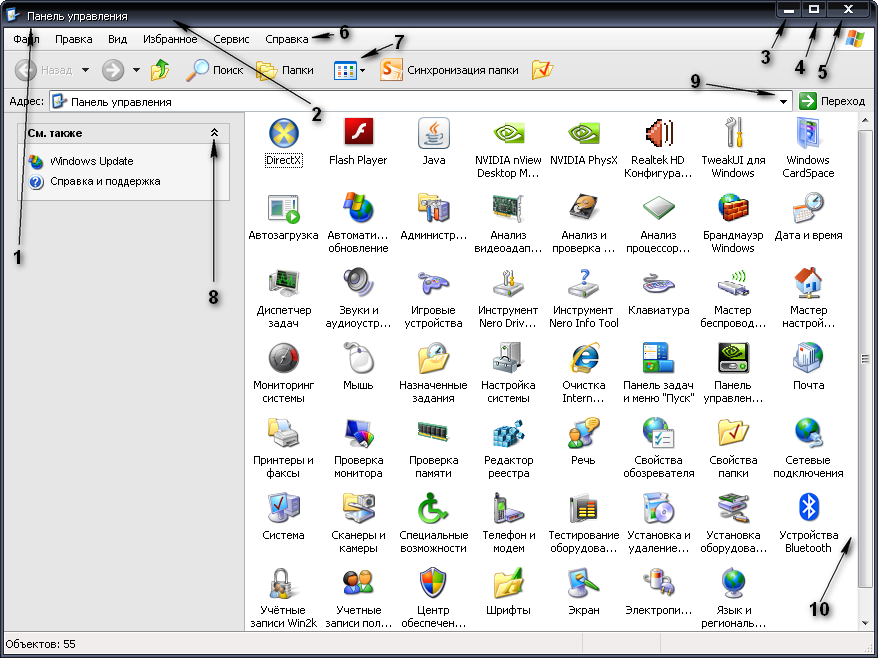Open the Файл menu
Viewport: 878px width, 658px height.
[26, 39]
